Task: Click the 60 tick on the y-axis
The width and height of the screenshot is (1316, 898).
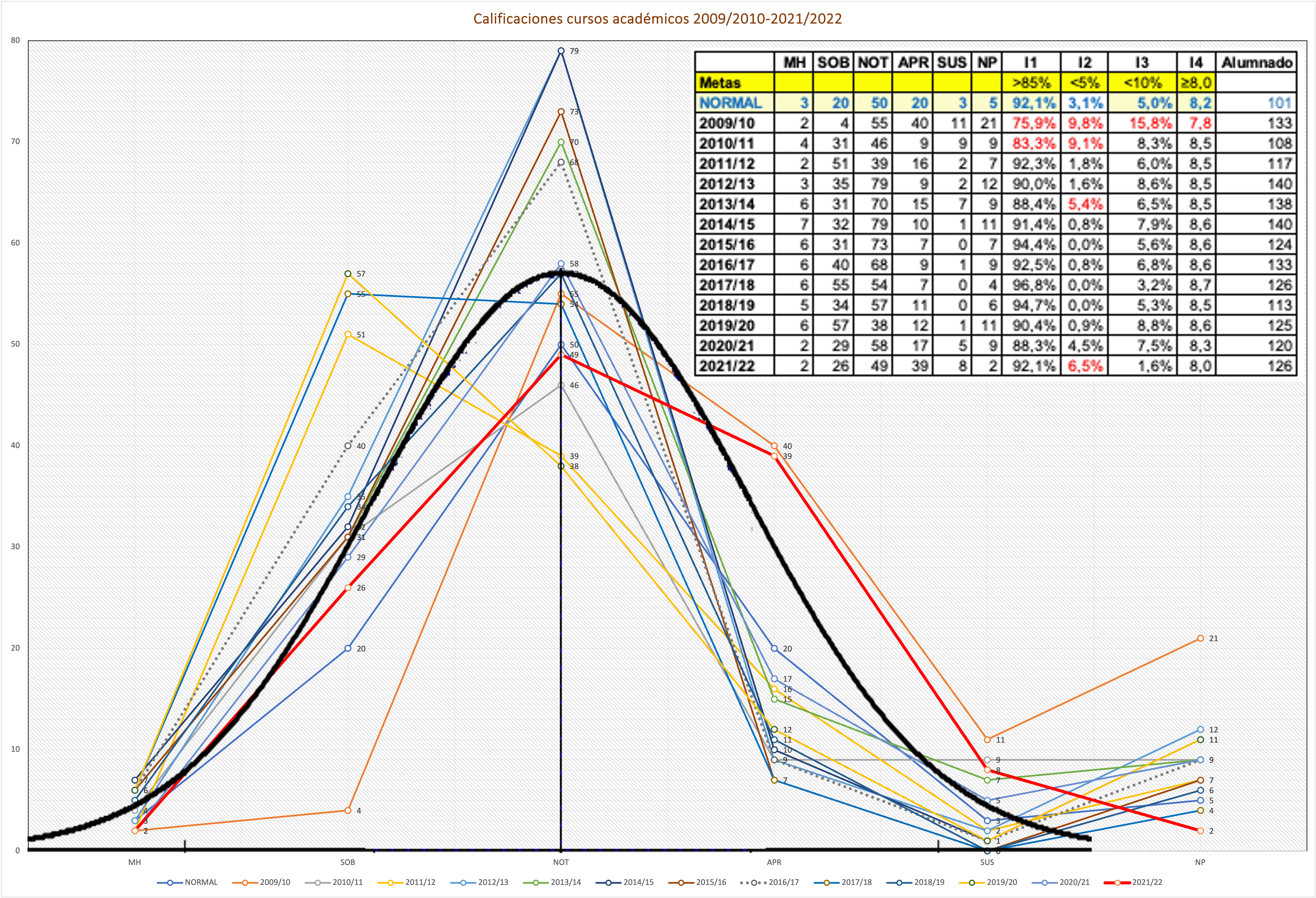Action: coord(15,243)
